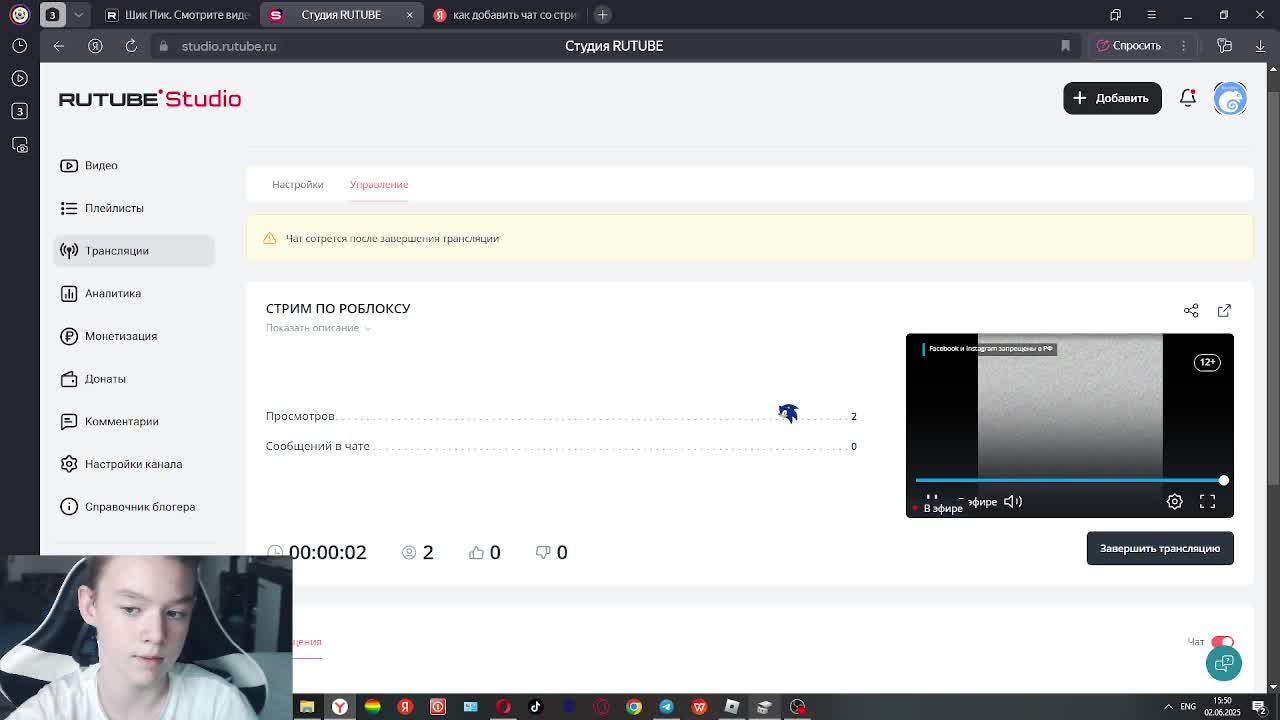Open Opera from taskbar

coord(503,707)
